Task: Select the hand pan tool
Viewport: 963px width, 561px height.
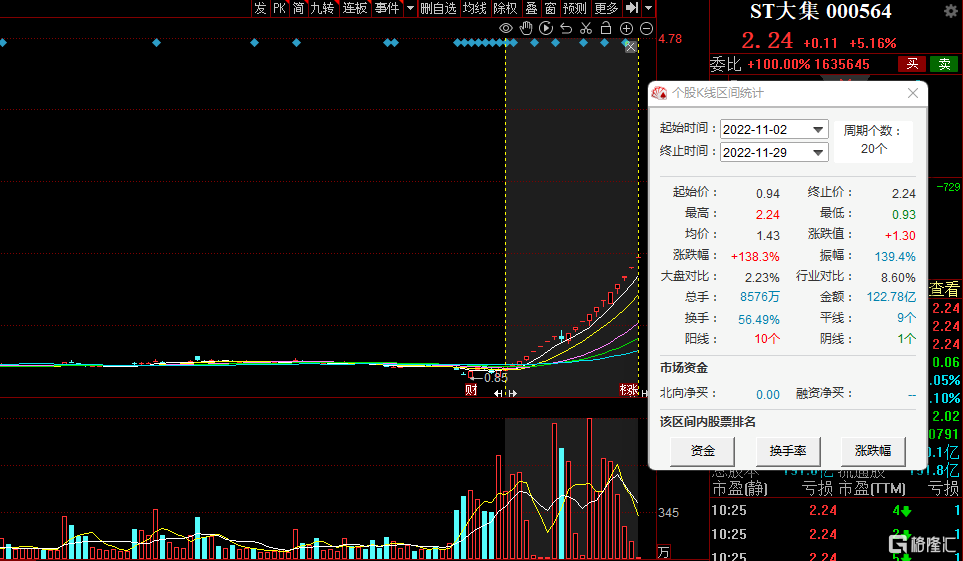Action: 526,28
